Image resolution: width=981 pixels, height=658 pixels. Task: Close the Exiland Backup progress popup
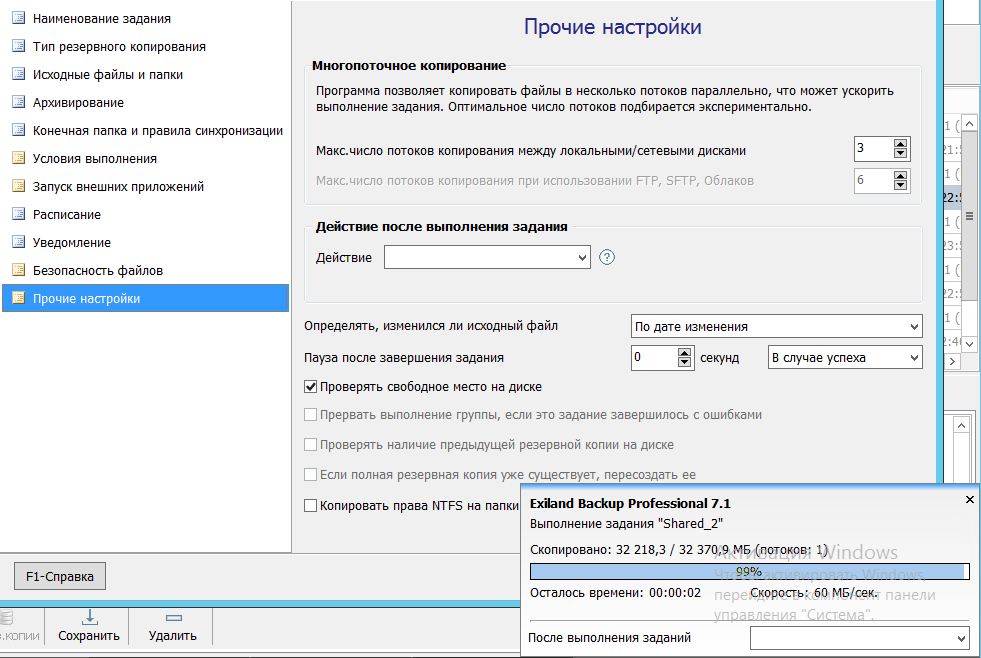[x=968, y=498]
